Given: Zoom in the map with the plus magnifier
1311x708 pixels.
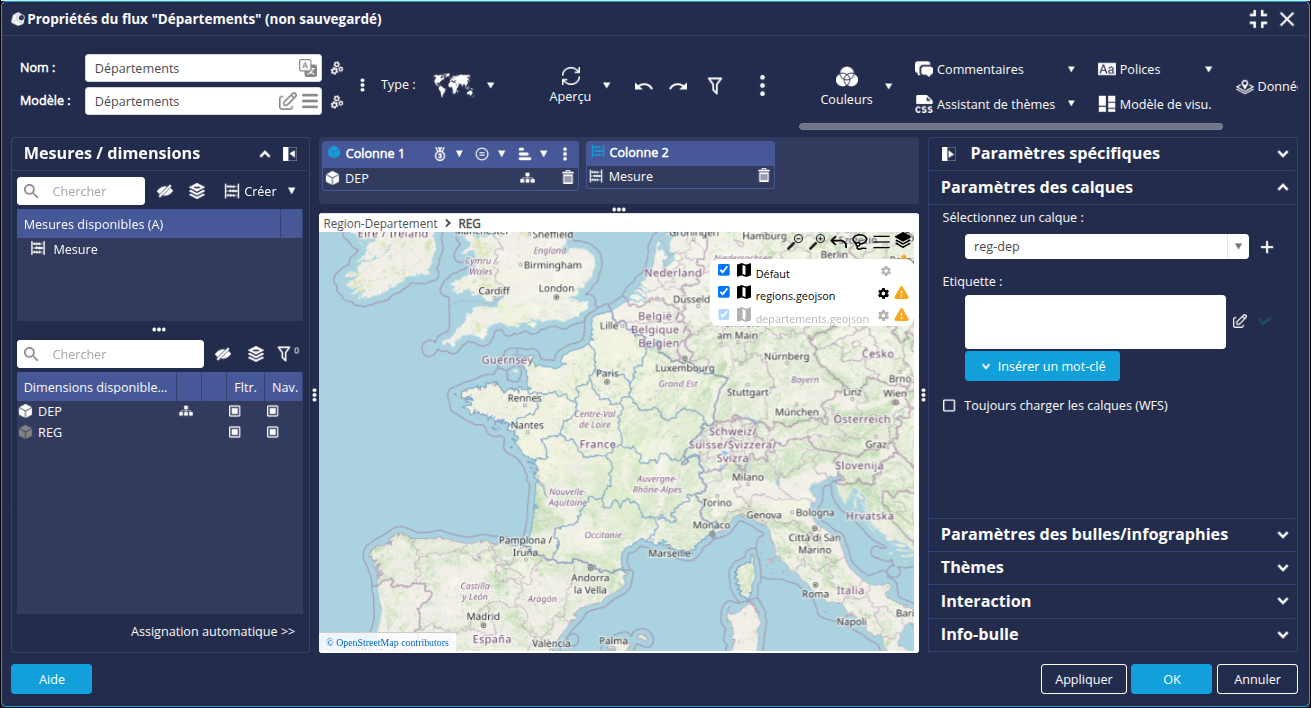Looking at the screenshot, I should pos(817,241).
